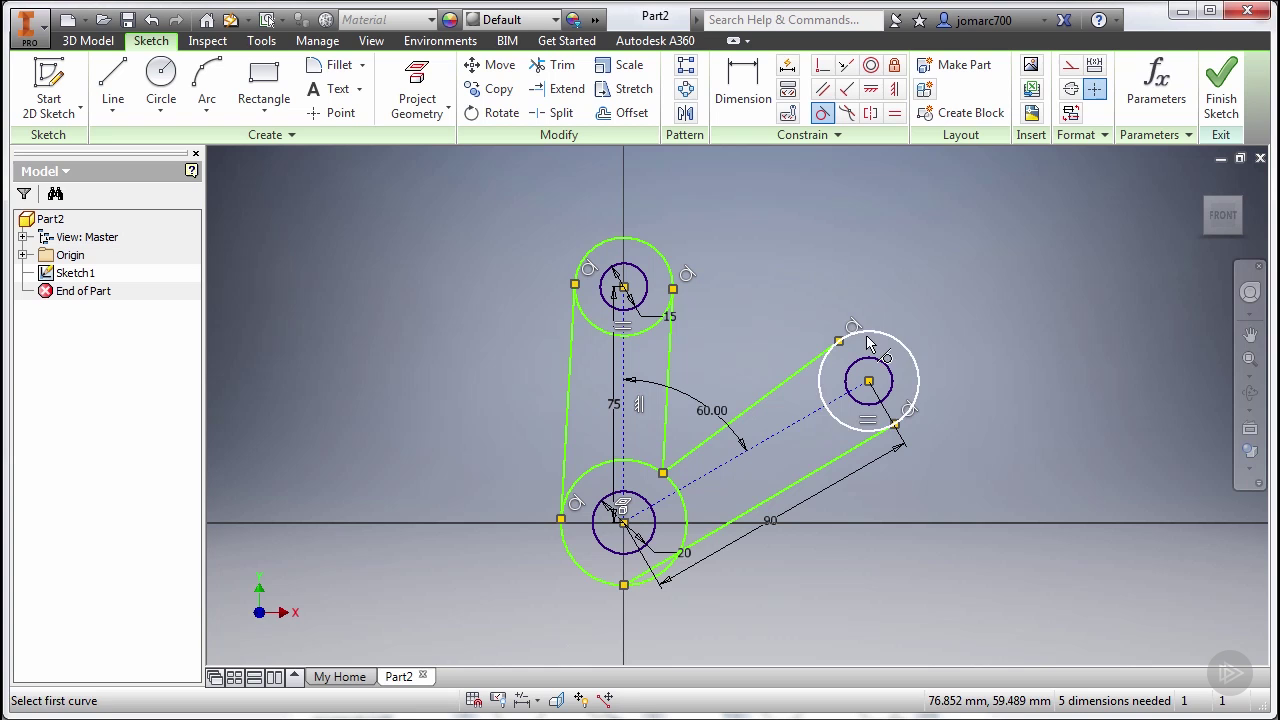
Task: Switch to My Home document tab
Action: pyautogui.click(x=340, y=677)
